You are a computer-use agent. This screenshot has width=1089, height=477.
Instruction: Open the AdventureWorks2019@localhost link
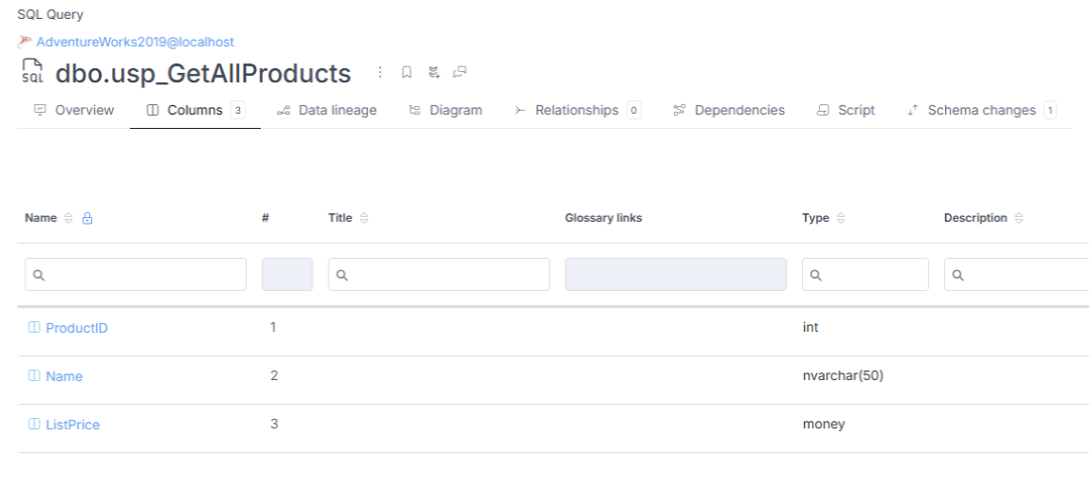click(134, 41)
